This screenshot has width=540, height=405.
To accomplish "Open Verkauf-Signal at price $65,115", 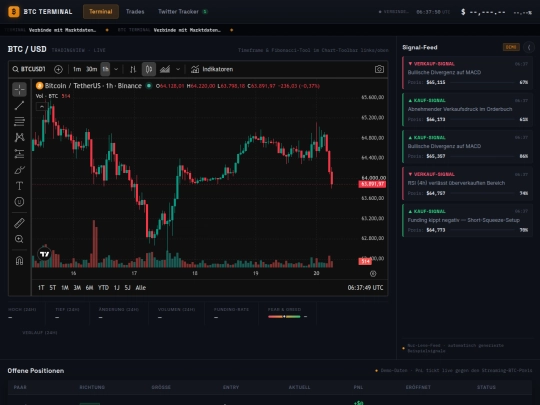I will click(467, 73).
